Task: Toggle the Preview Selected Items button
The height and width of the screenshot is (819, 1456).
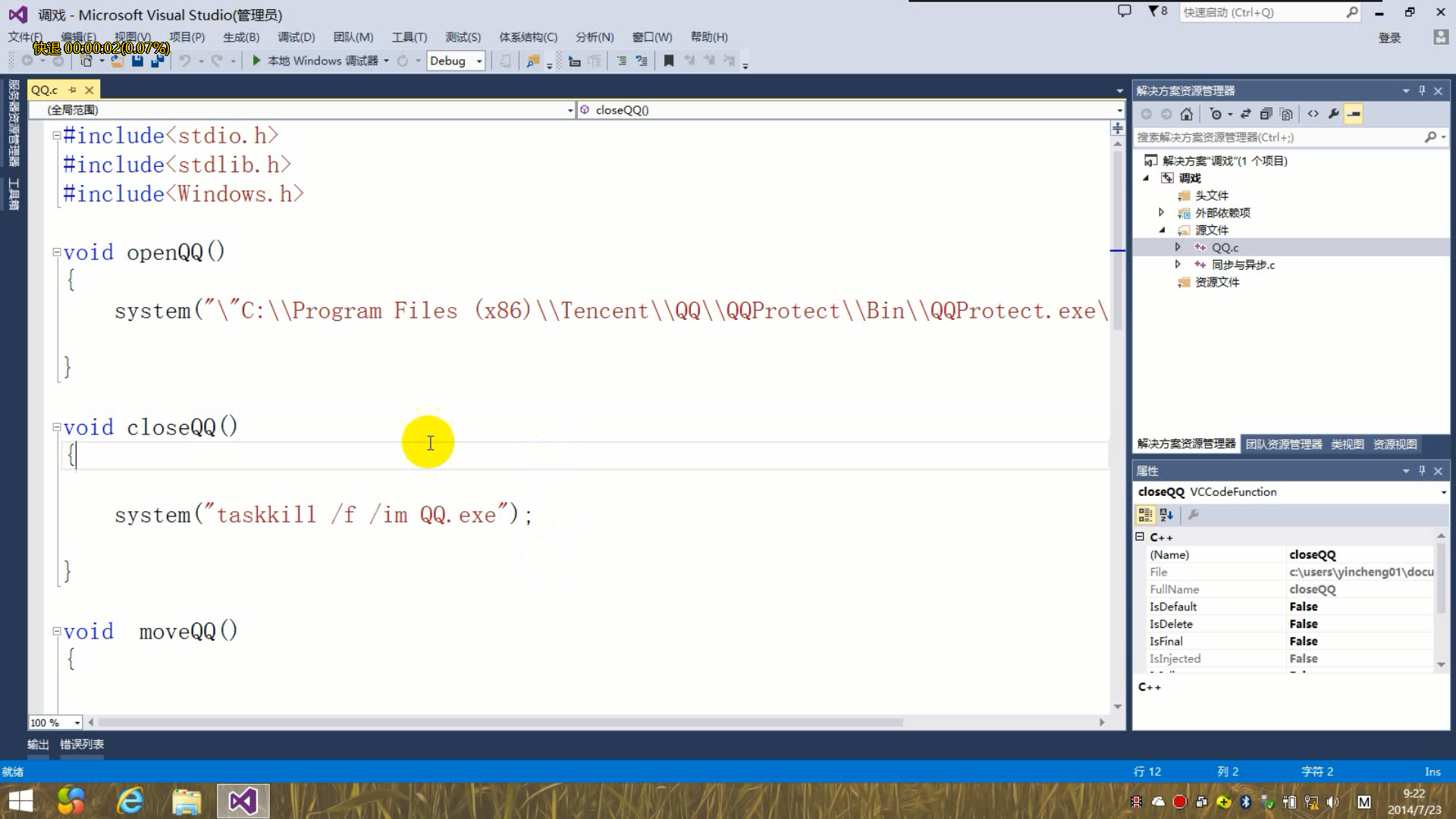Action: tap(1354, 114)
